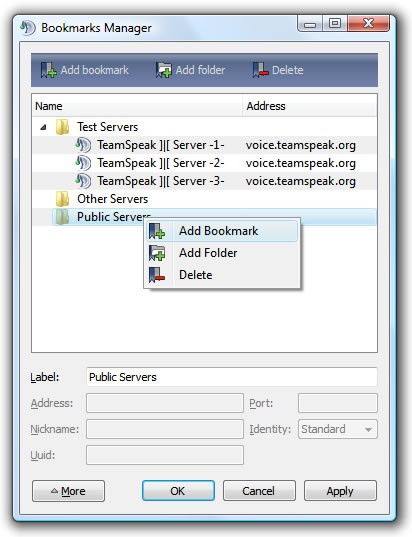Click the Public Servers folder icon
This screenshot has height=537, width=412.
coord(63,217)
